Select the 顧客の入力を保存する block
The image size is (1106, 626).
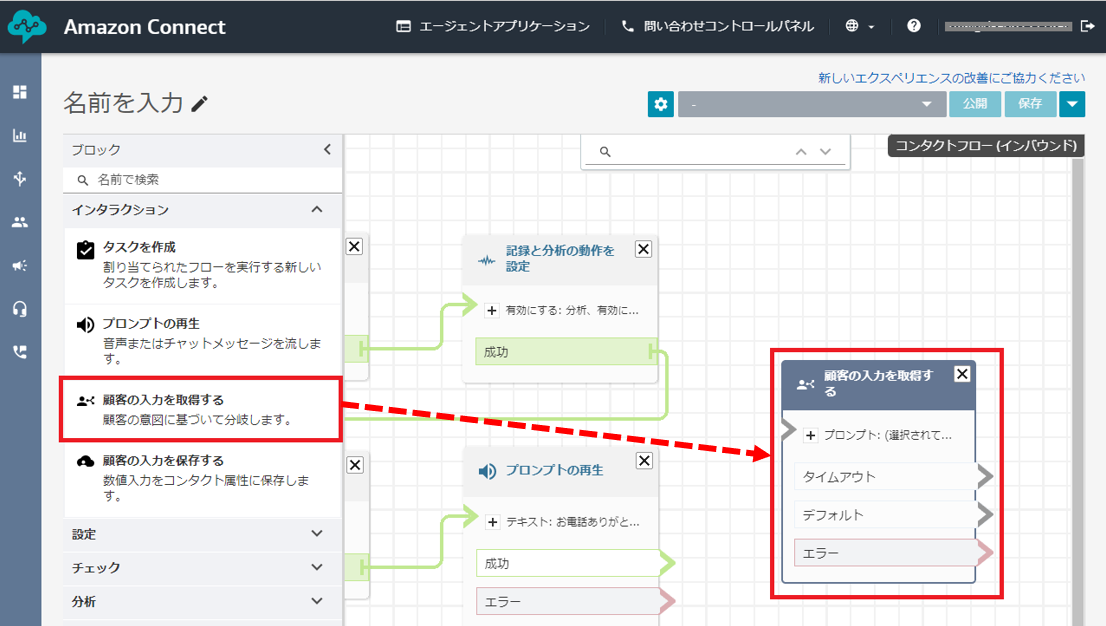point(203,478)
